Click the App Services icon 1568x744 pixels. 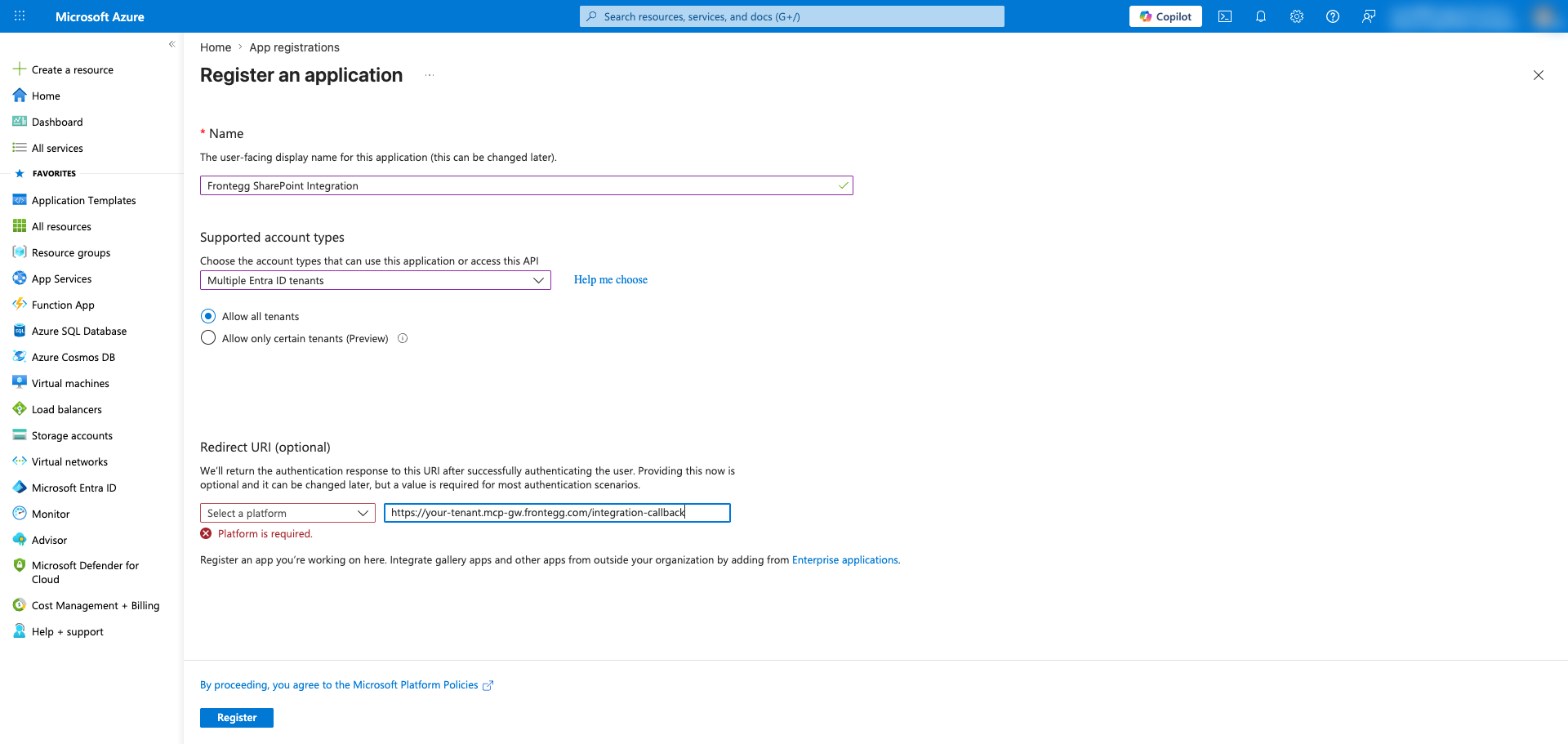coord(20,278)
